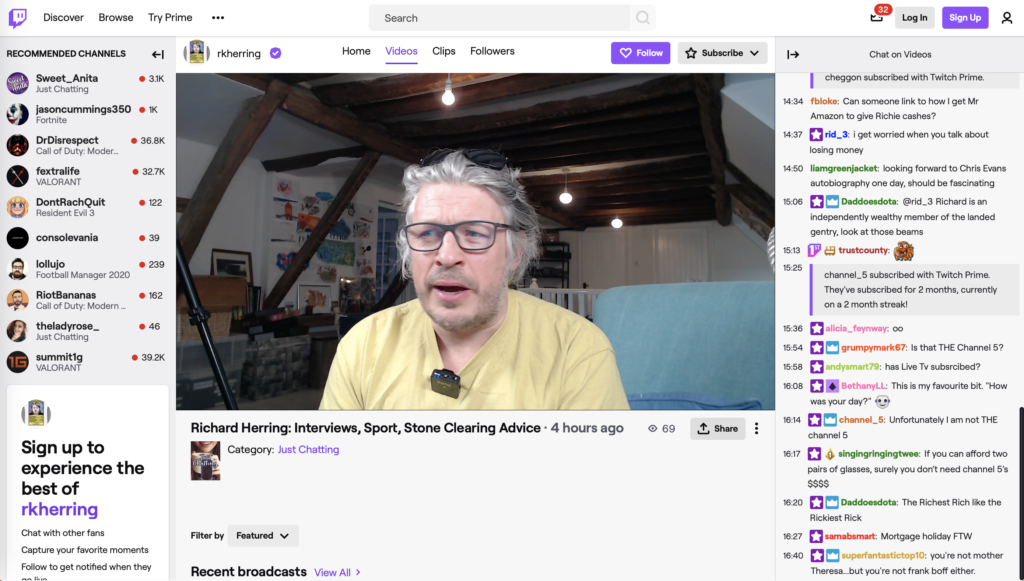Open superfantastictop10's username in chat

[882, 556]
